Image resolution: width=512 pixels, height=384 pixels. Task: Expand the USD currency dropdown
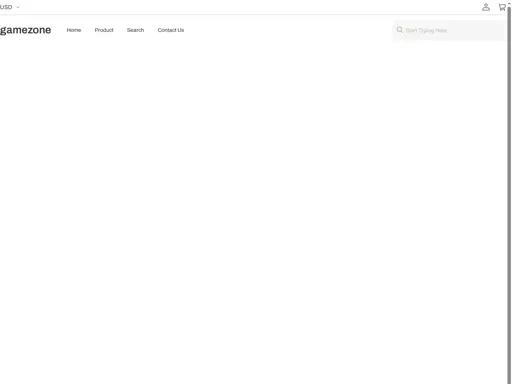[10, 7]
